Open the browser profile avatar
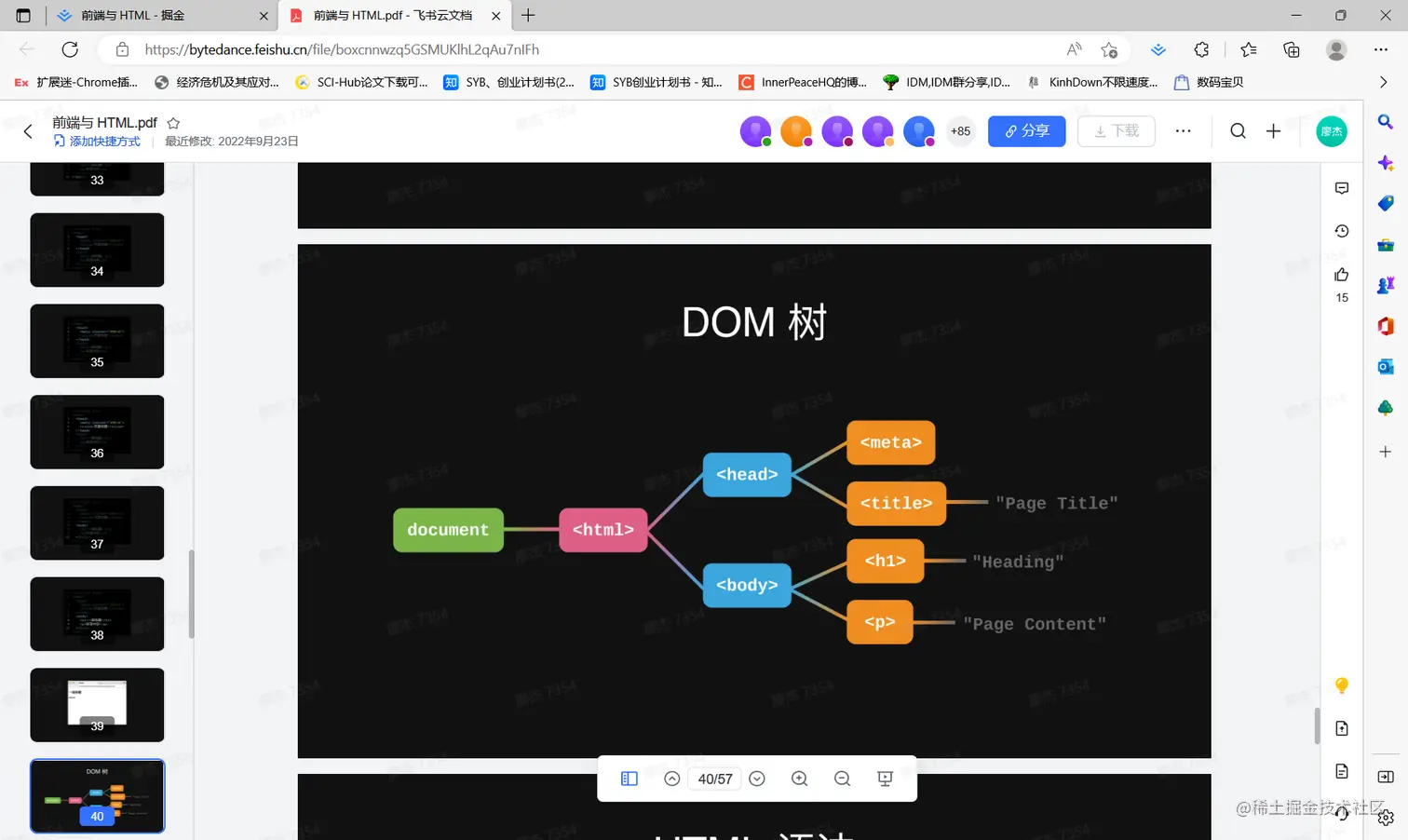Image resolution: width=1408 pixels, height=840 pixels. 1336,49
